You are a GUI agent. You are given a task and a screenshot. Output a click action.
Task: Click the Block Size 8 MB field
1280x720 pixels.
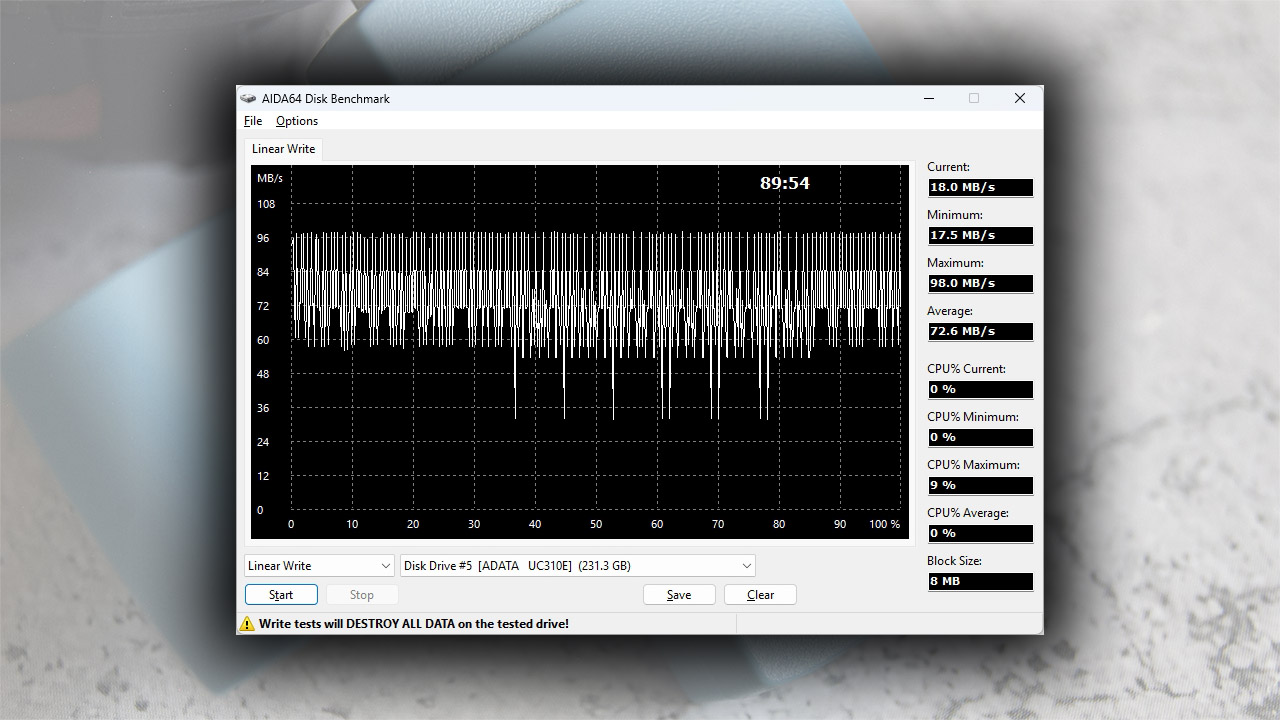pyautogui.click(x=980, y=581)
